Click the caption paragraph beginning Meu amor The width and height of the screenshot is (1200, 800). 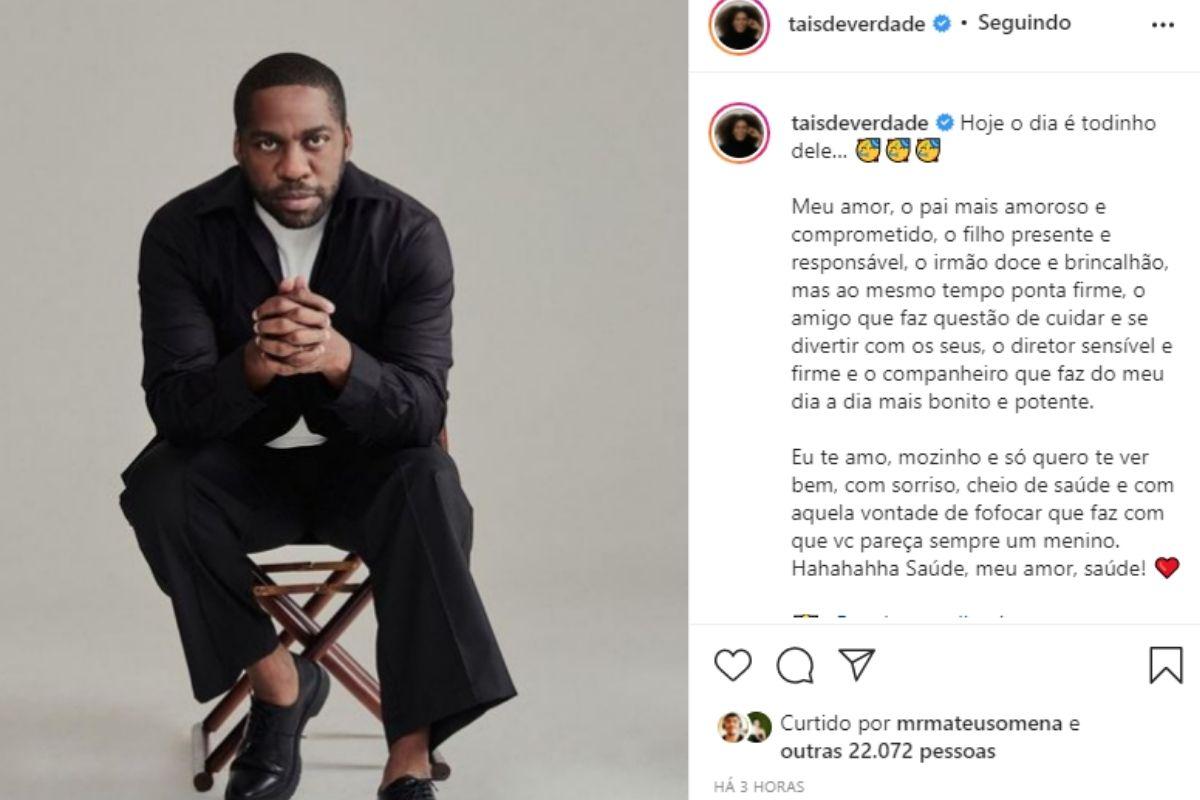click(x=981, y=305)
